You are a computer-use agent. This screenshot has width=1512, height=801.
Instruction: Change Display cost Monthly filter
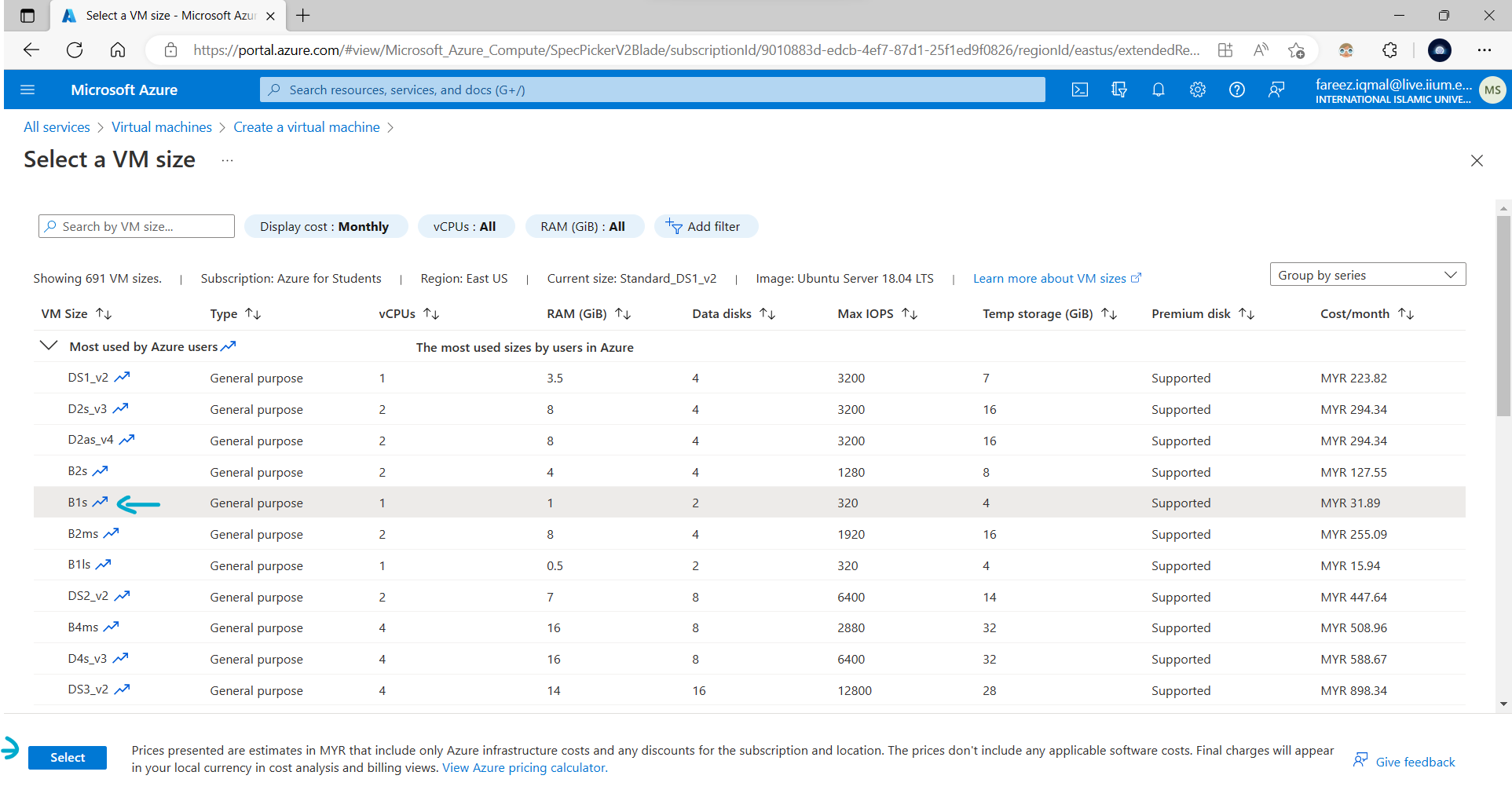pos(325,226)
